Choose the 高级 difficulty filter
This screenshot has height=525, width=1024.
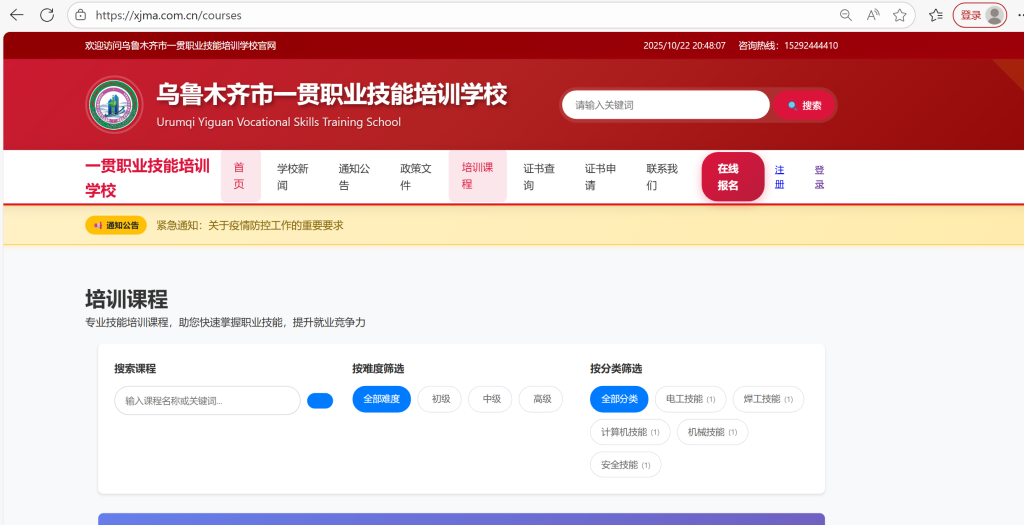click(541, 399)
